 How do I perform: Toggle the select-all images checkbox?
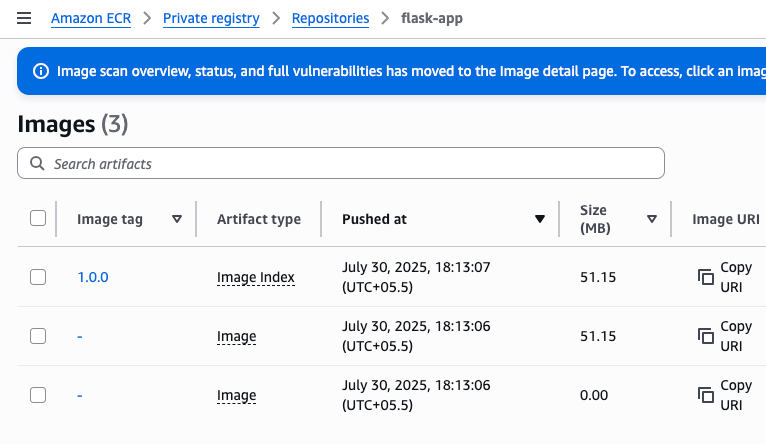pyautogui.click(x=38, y=218)
